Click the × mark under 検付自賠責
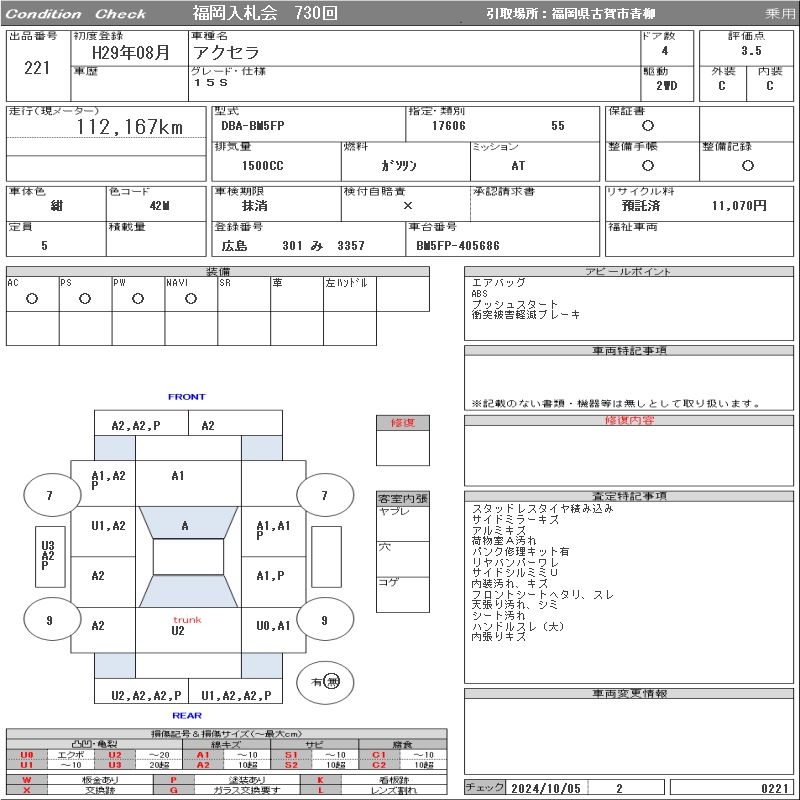The height and width of the screenshot is (800, 800). pos(407,205)
